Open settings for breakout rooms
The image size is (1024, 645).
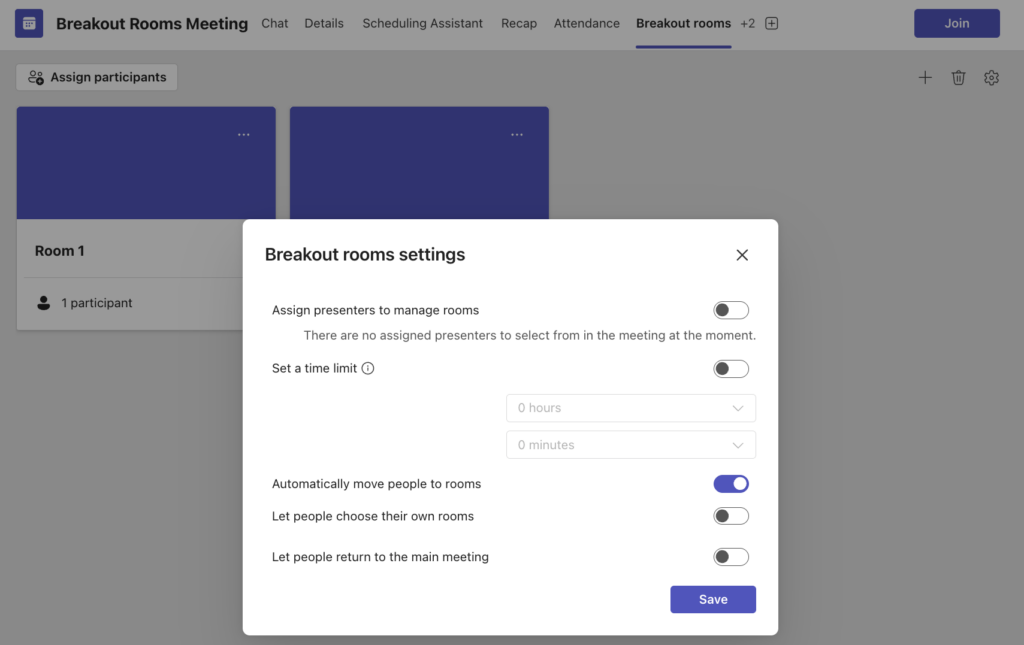pos(991,77)
